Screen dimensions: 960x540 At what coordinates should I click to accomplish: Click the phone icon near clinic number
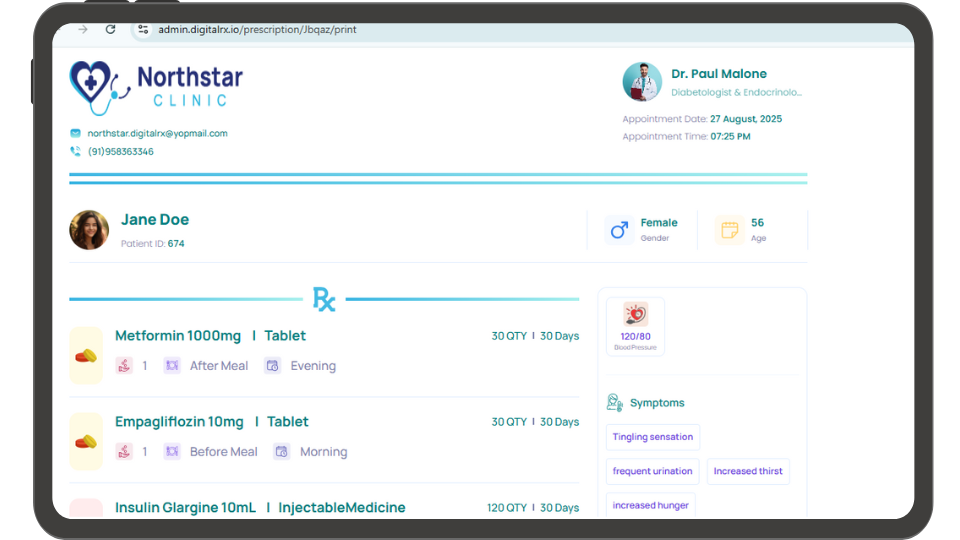[x=75, y=152]
